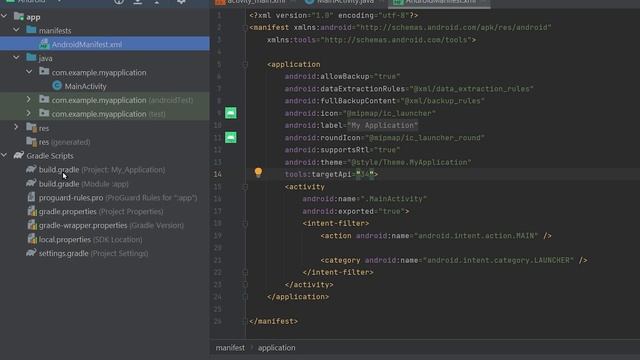Select the res (generated) label
640x360 pixels.
(x=64, y=142)
